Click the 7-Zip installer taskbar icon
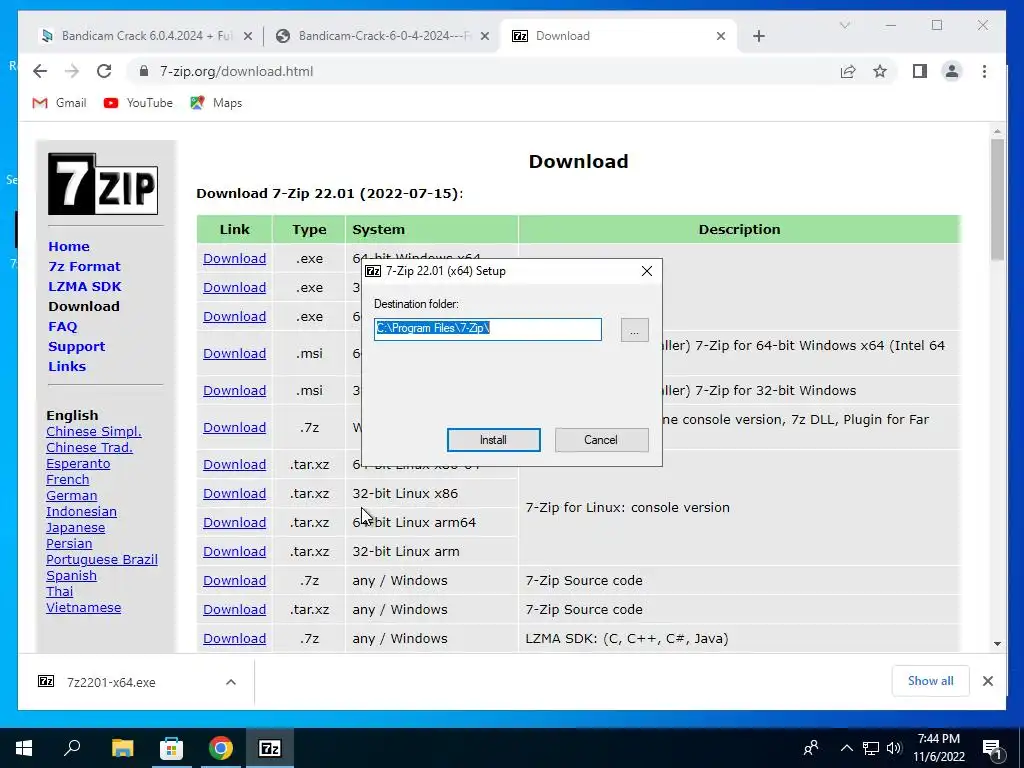The width and height of the screenshot is (1024, 768). click(270, 748)
